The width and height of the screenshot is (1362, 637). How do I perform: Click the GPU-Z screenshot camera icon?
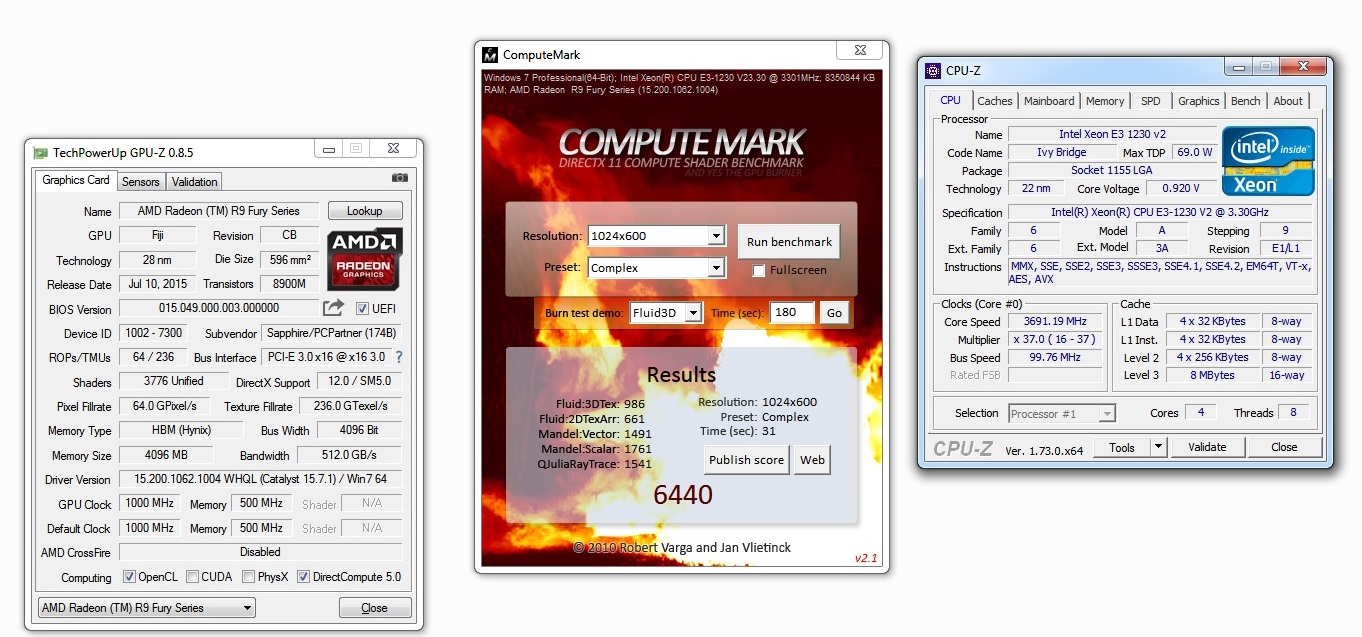(x=400, y=178)
